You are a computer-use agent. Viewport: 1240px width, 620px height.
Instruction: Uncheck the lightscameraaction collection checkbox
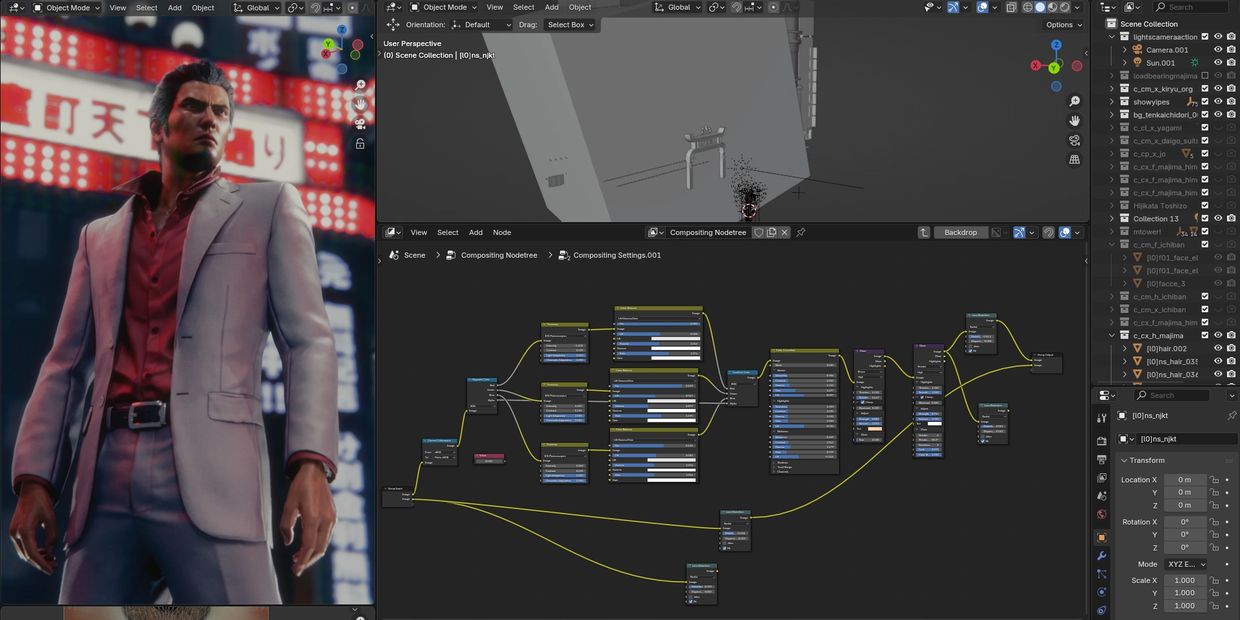coord(1204,37)
